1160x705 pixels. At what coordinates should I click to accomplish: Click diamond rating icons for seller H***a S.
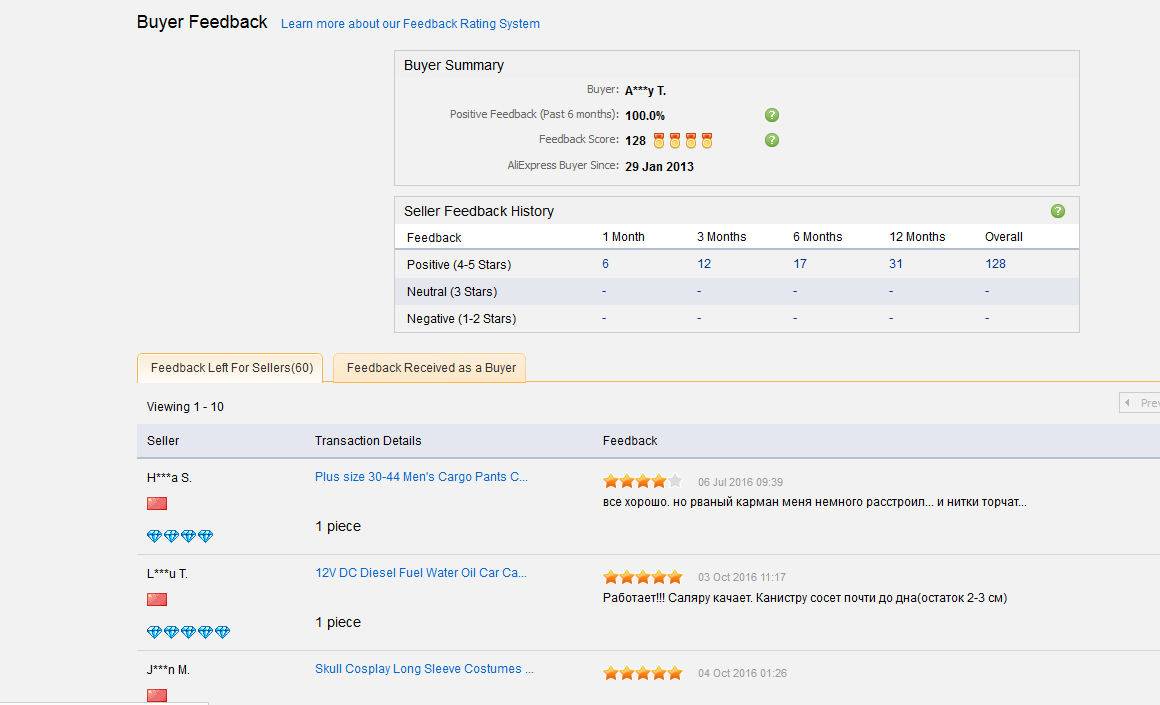[180, 537]
